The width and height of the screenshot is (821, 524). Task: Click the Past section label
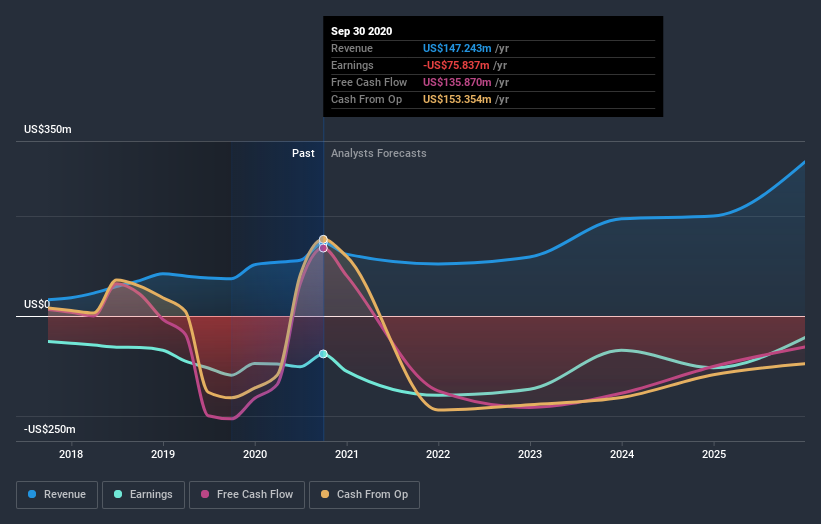303,153
